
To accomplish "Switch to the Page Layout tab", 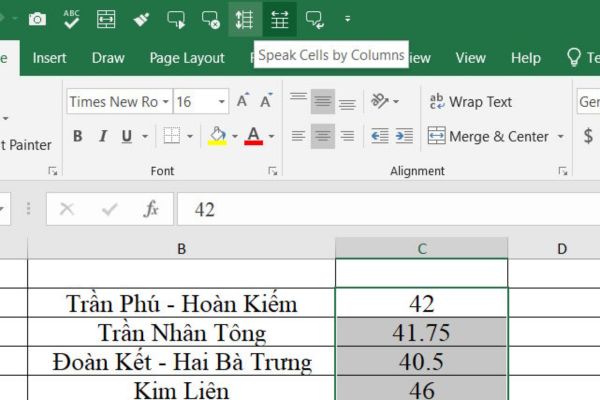I will pyautogui.click(x=187, y=58).
